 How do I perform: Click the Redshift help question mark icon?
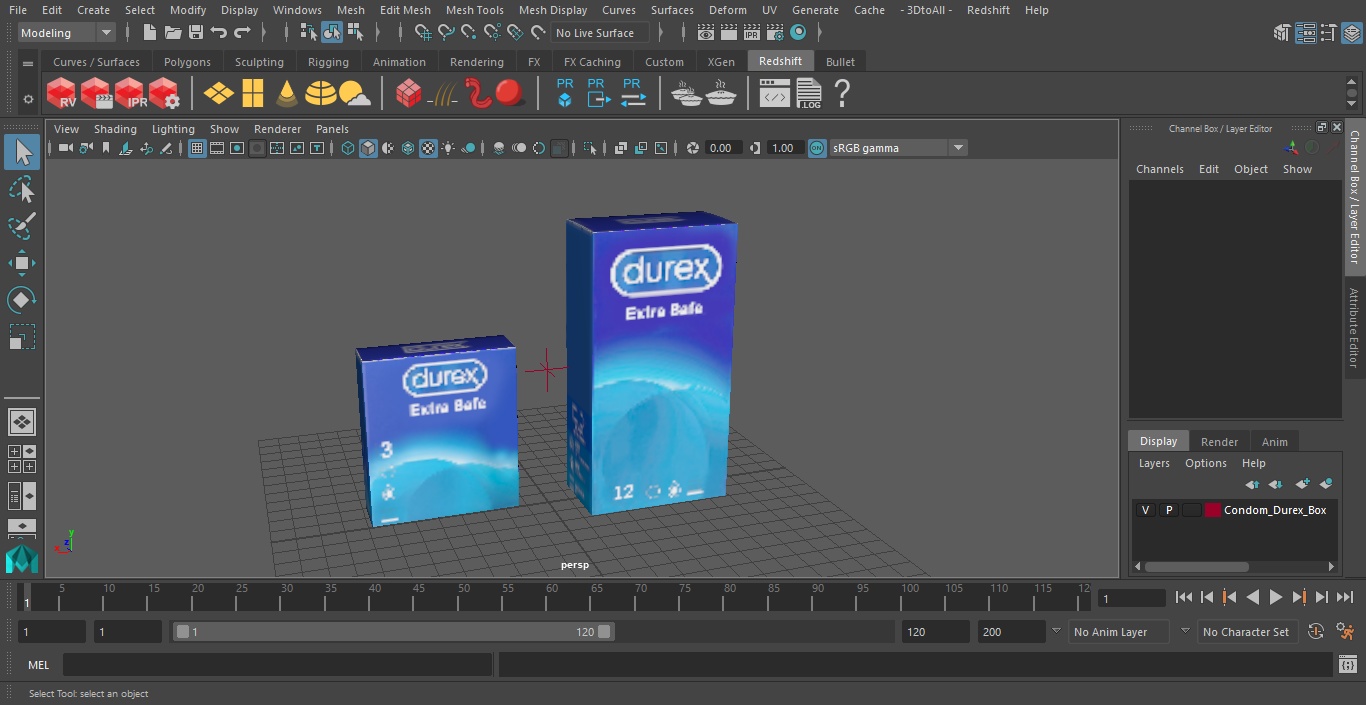point(842,94)
